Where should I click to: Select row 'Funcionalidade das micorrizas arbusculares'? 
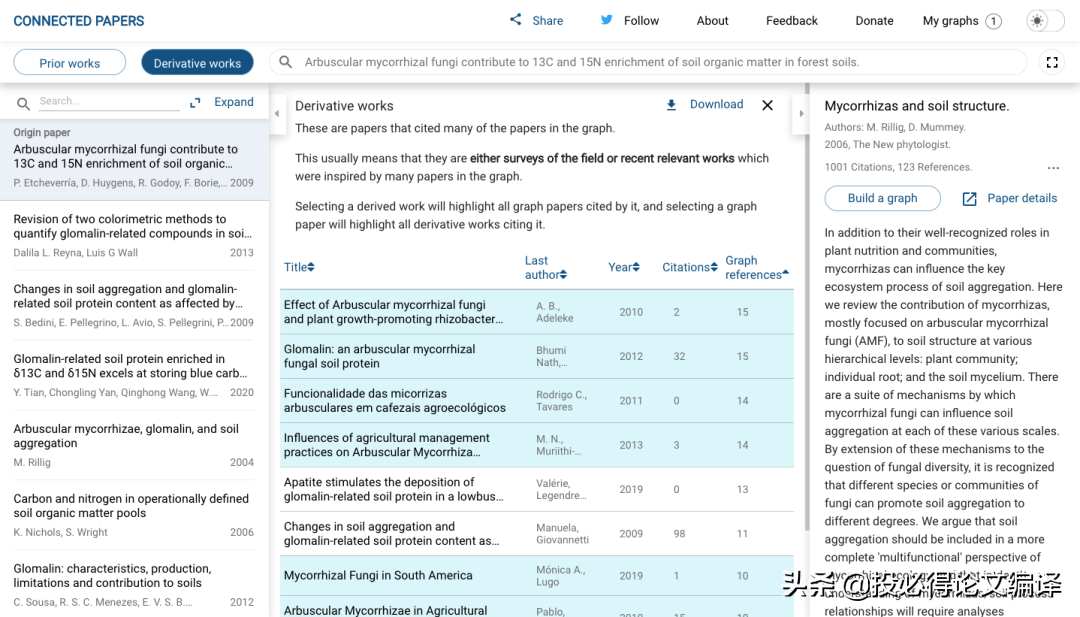click(x=537, y=401)
